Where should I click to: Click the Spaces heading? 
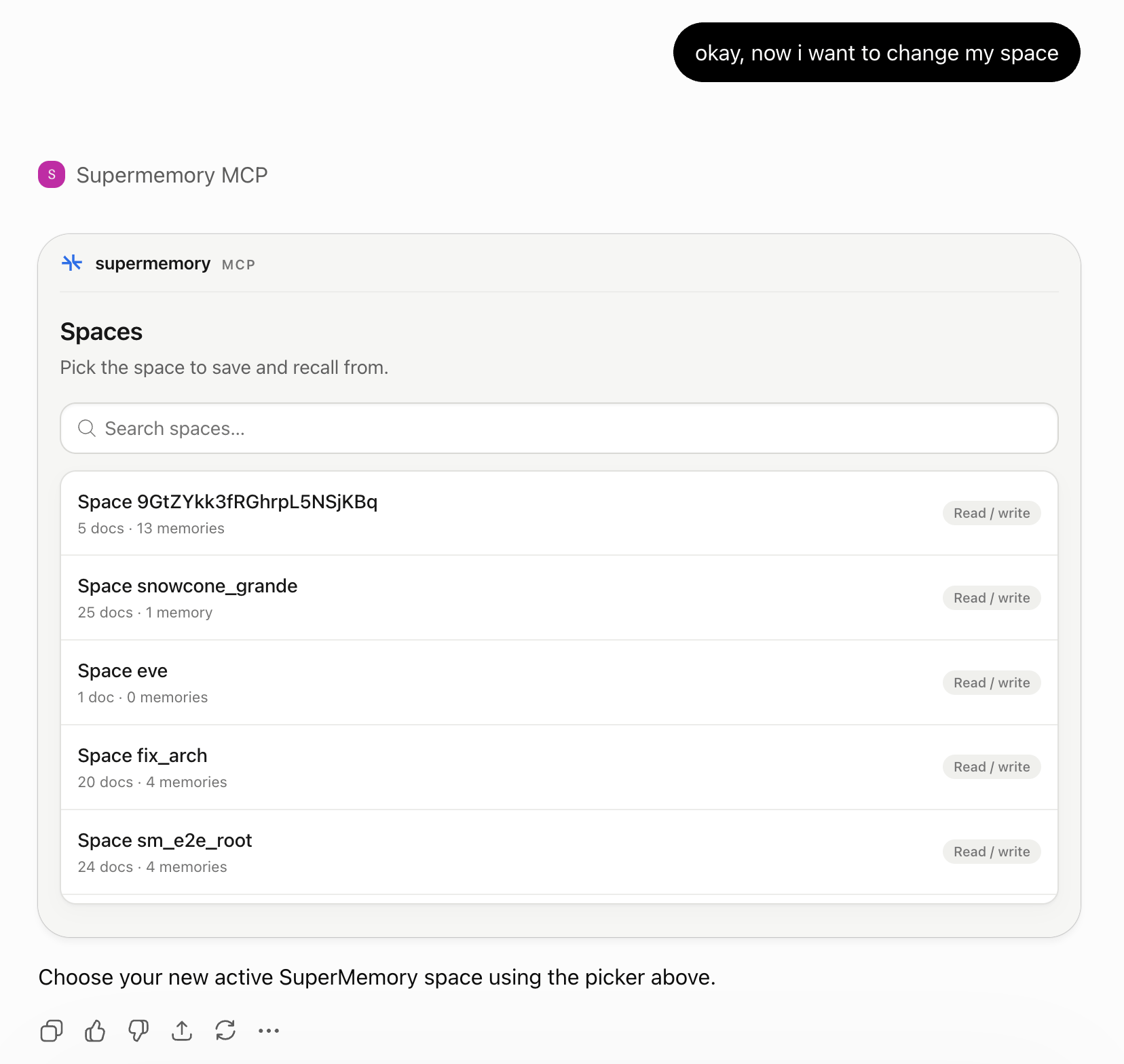point(101,332)
